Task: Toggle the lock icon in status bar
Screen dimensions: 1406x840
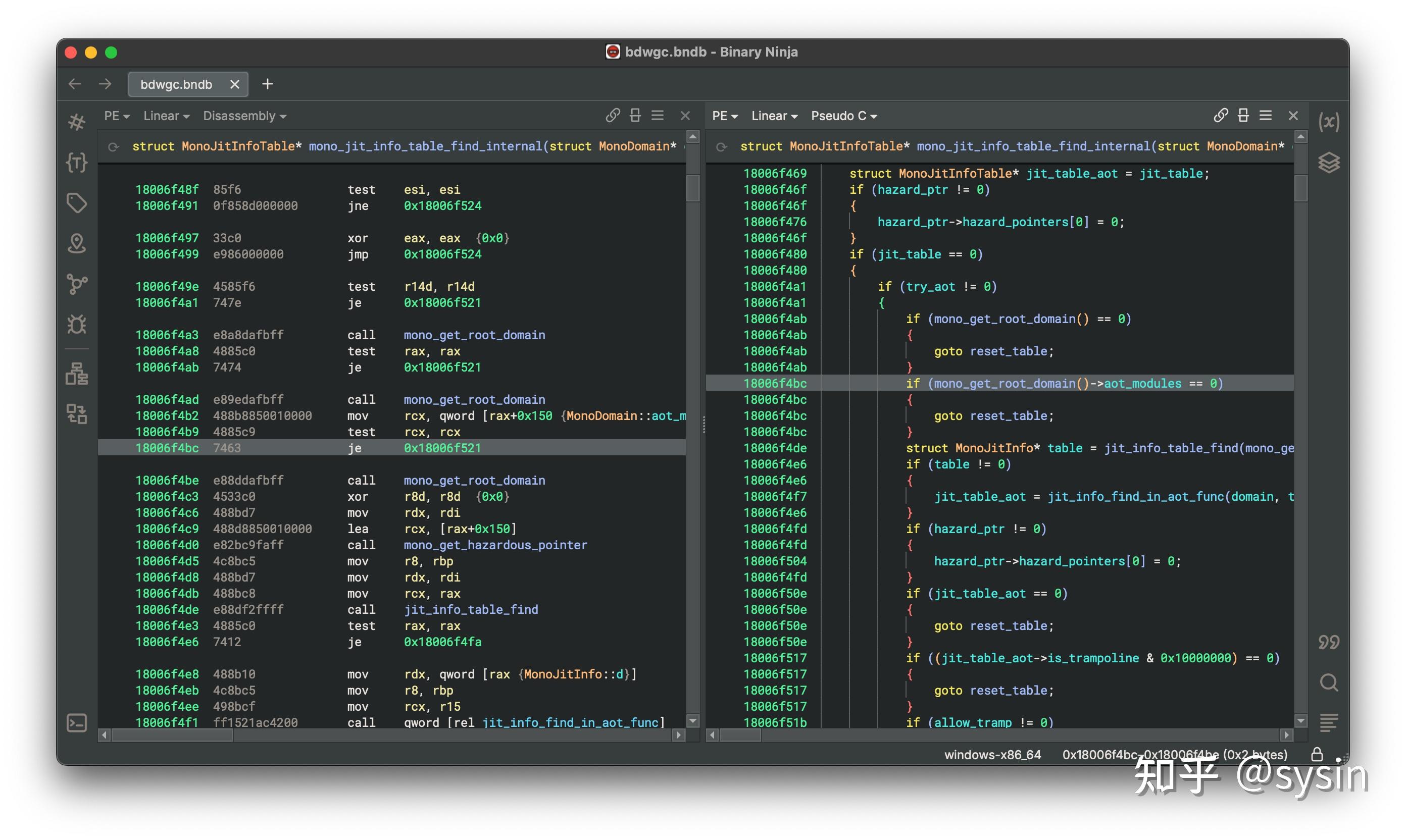Action: point(1317,755)
